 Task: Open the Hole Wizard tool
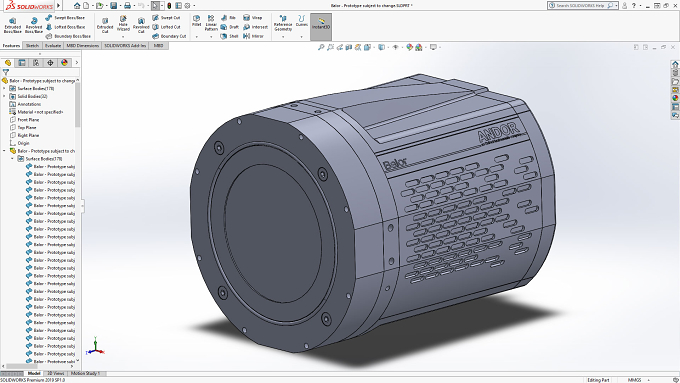(123, 23)
